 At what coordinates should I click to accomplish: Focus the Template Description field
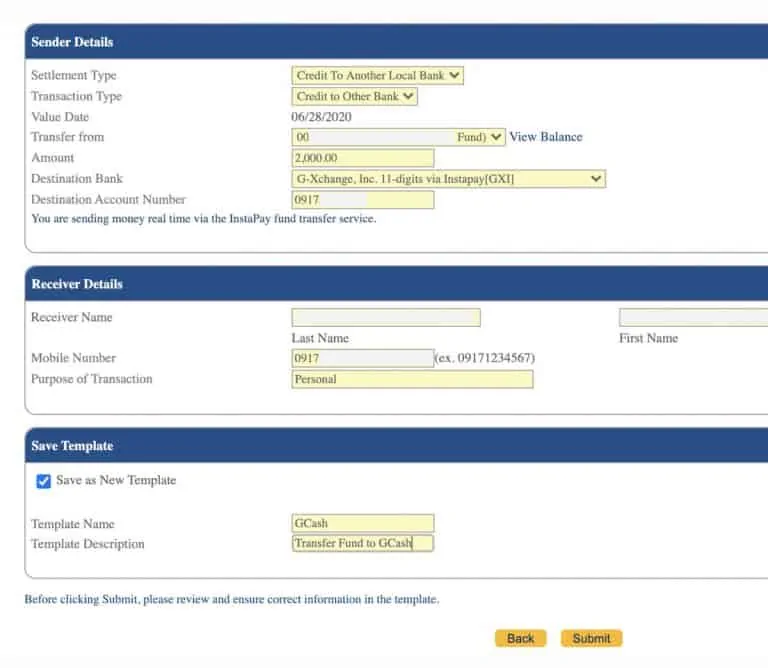pyautogui.click(x=363, y=544)
